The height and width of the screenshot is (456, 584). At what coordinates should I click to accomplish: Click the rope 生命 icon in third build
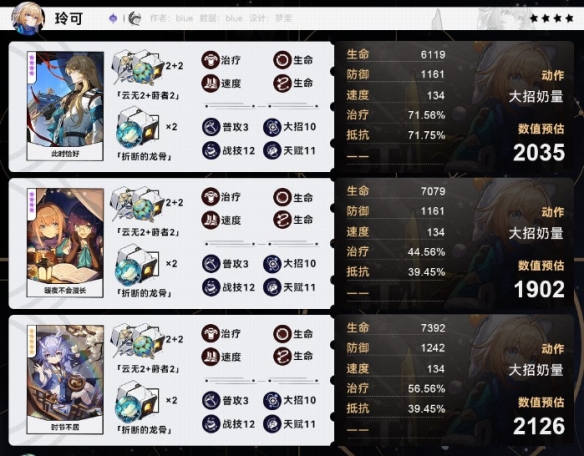click(282, 357)
